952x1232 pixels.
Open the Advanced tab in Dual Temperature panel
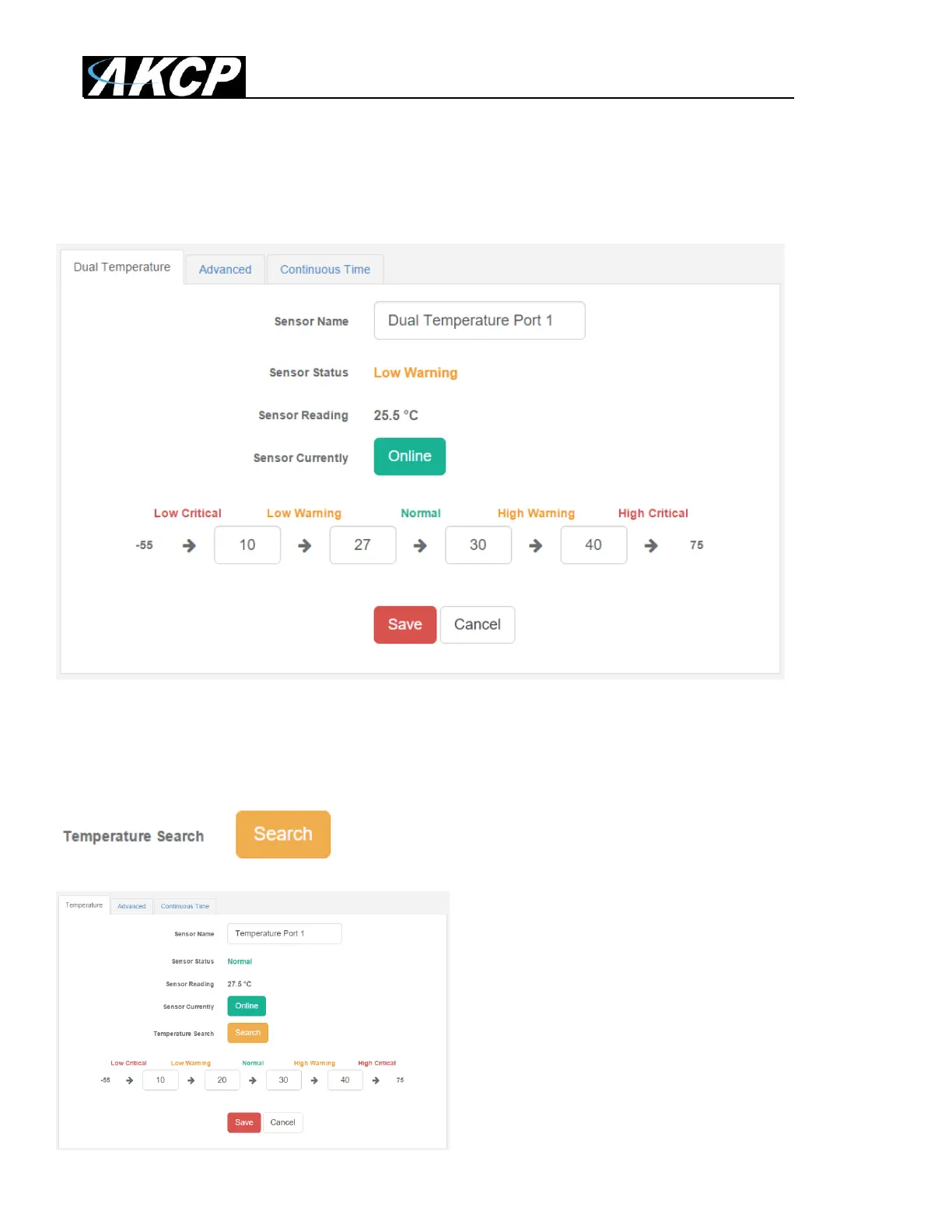tap(225, 269)
